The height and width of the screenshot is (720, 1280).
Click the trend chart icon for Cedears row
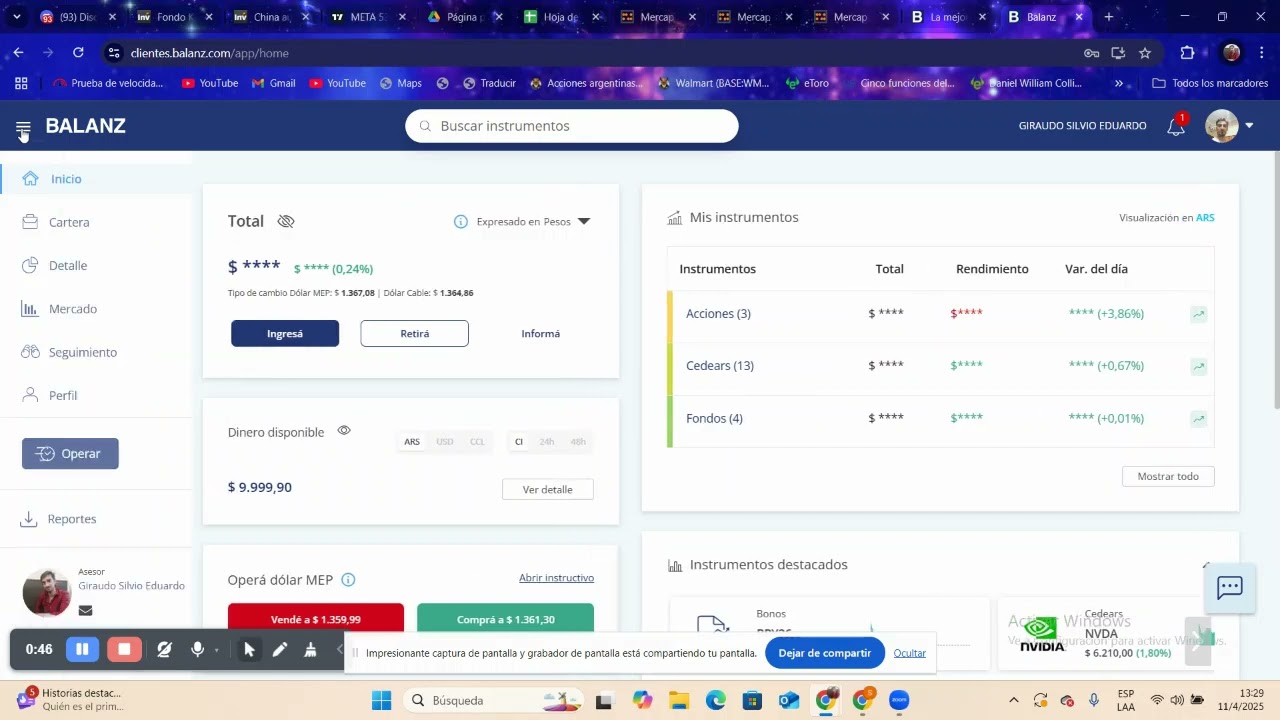pos(1198,366)
